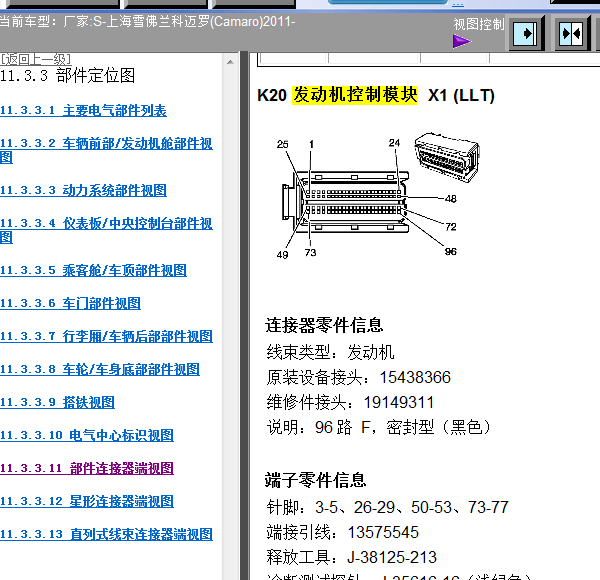Click the 当前车型 Camaro vehicle label
This screenshot has width=600, height=580.
coord(147,21)
